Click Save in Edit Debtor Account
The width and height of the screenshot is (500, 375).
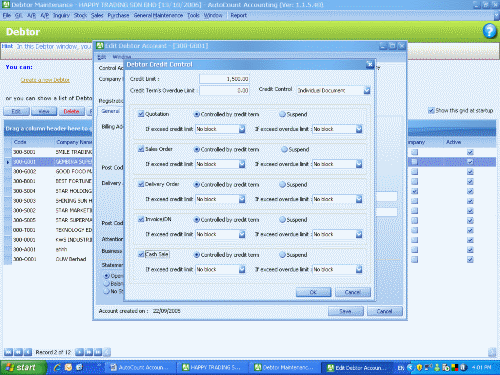click(x=346, y=311)
